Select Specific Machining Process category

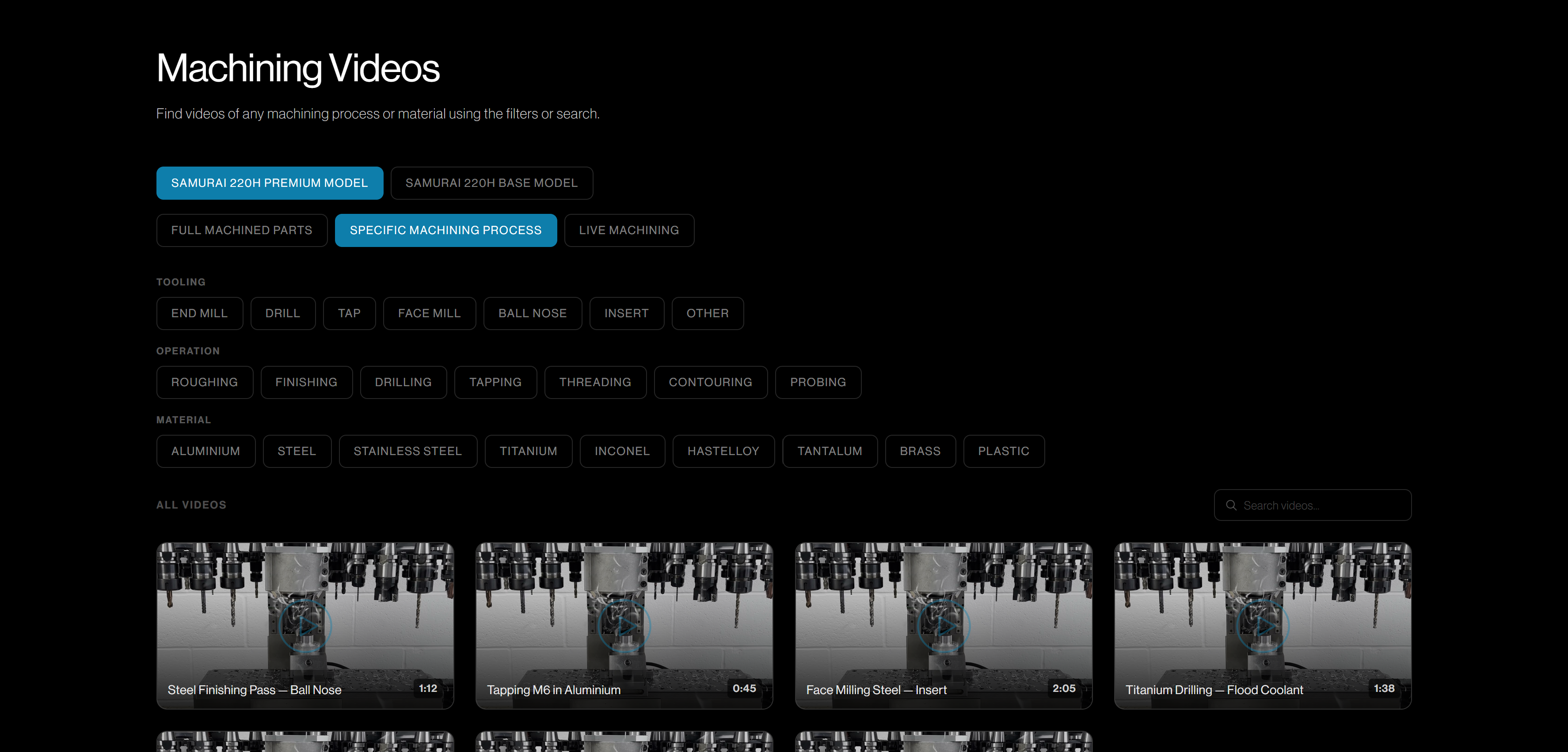click(x=445, y=230)
